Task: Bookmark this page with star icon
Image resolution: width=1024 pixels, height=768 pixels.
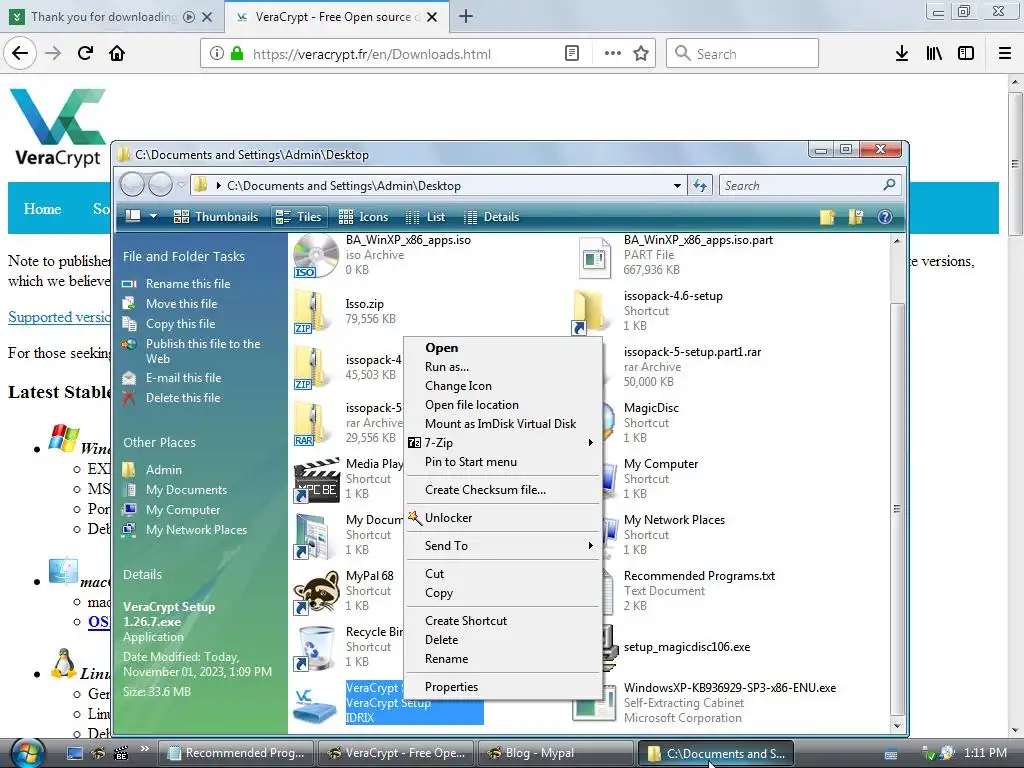Action: click(x=641, y=54)
